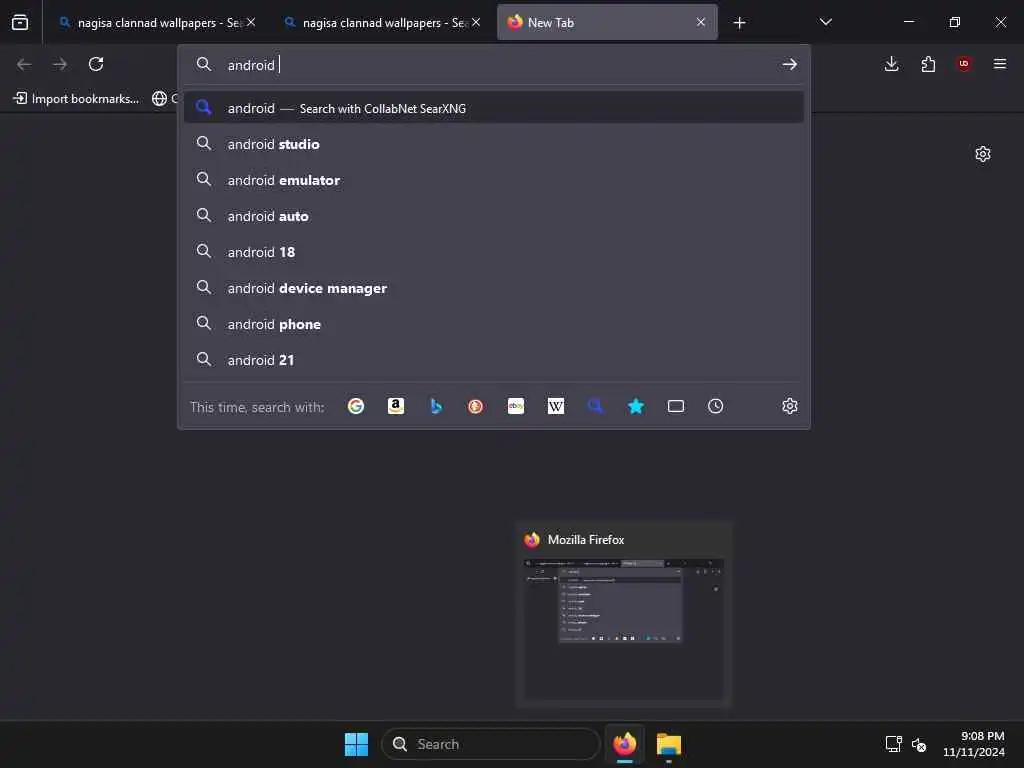Image resolution: width=1024 pixels, height=768 pixels.
Task: Open the Firefox hamburger application menu
Action: point(1000,64)
